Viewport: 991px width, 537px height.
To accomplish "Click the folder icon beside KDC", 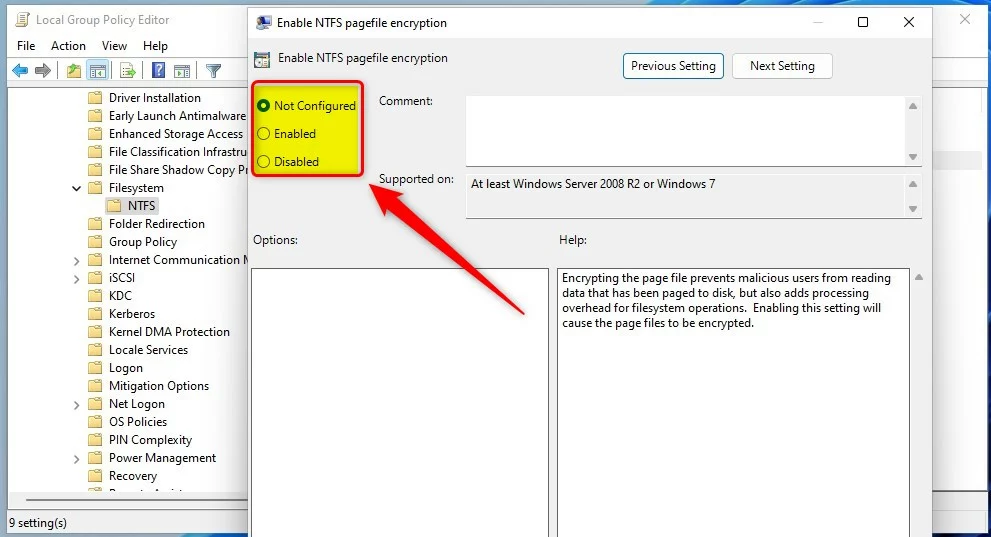I will tap(95, 296).
